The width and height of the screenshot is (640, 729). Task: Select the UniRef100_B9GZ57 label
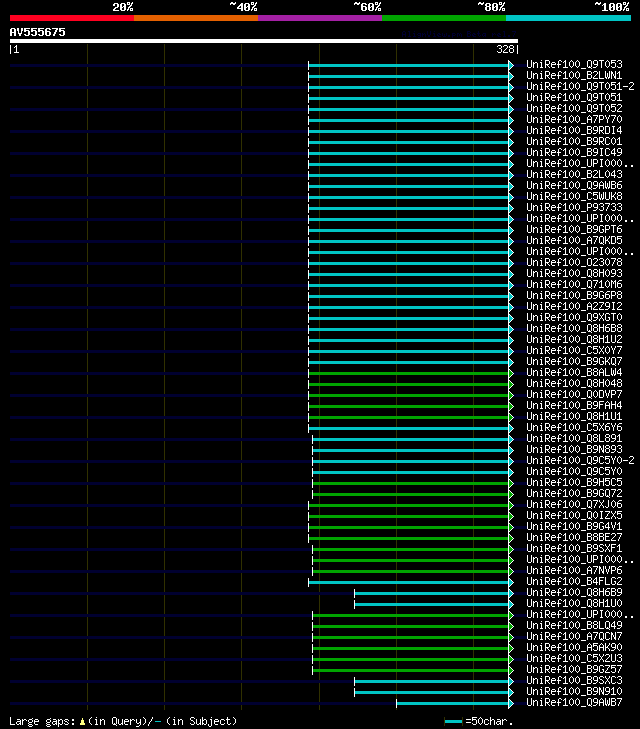click(x=574, y=669)
